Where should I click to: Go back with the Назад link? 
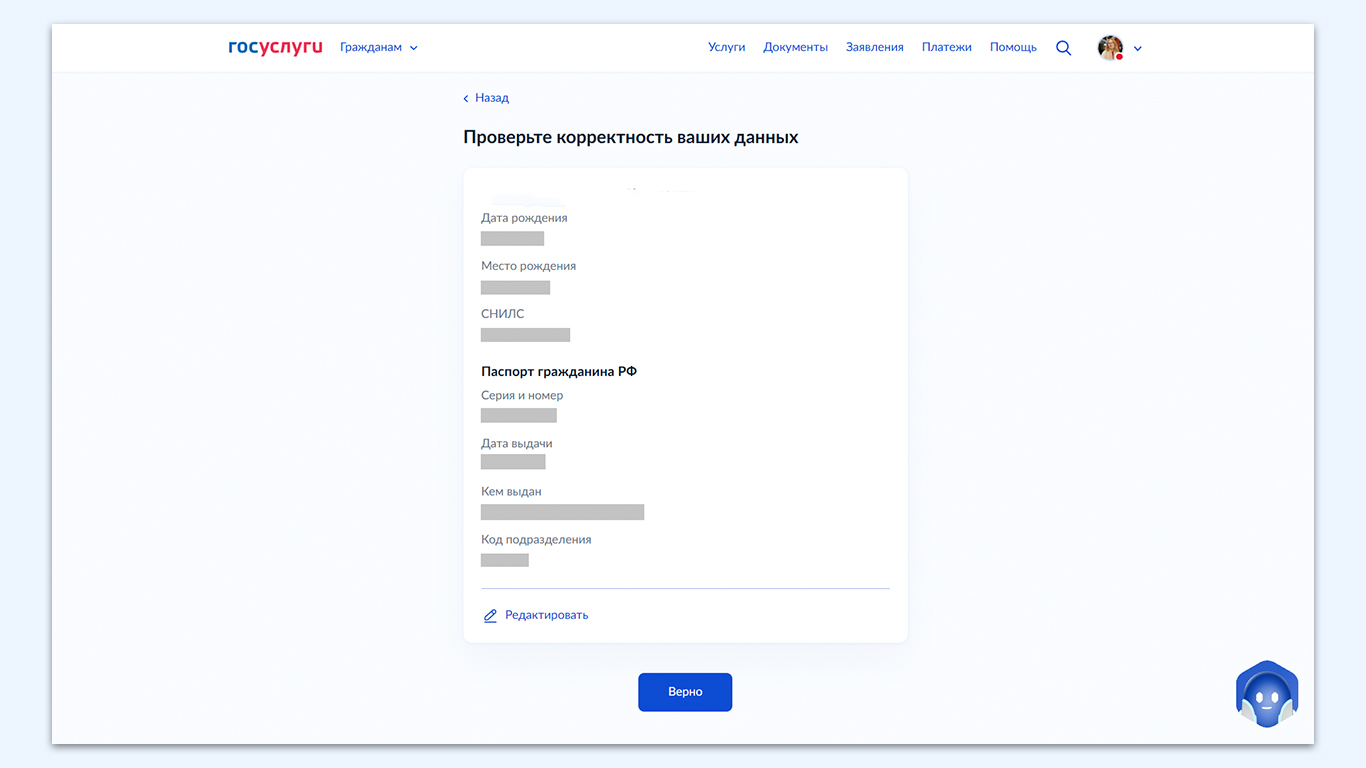486,98
